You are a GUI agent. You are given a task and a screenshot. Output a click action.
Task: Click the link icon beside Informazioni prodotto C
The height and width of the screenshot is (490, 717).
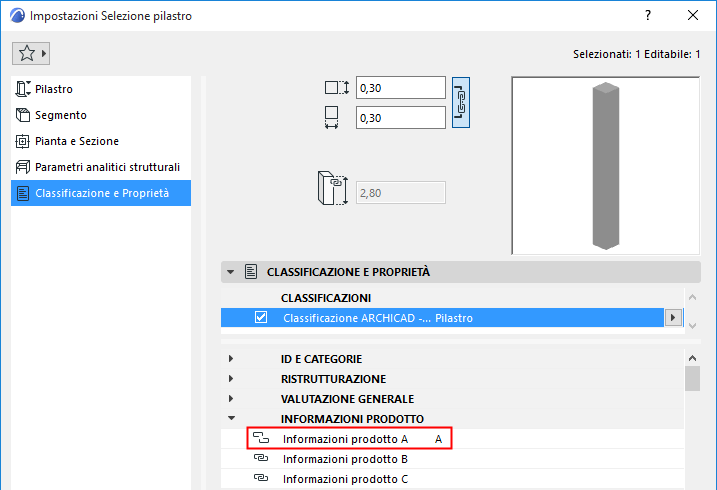coord(261,479)
